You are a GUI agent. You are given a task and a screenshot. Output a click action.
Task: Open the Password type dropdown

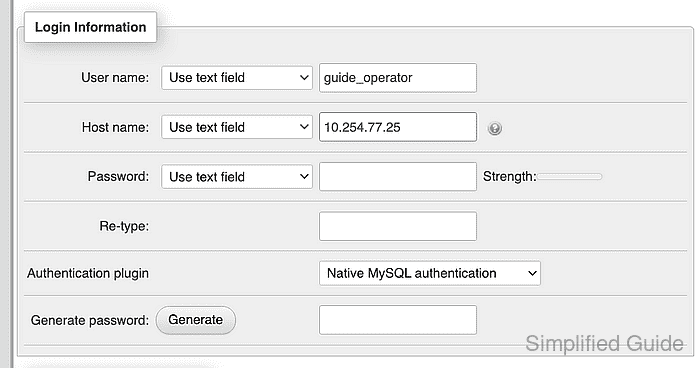point(237,177)
